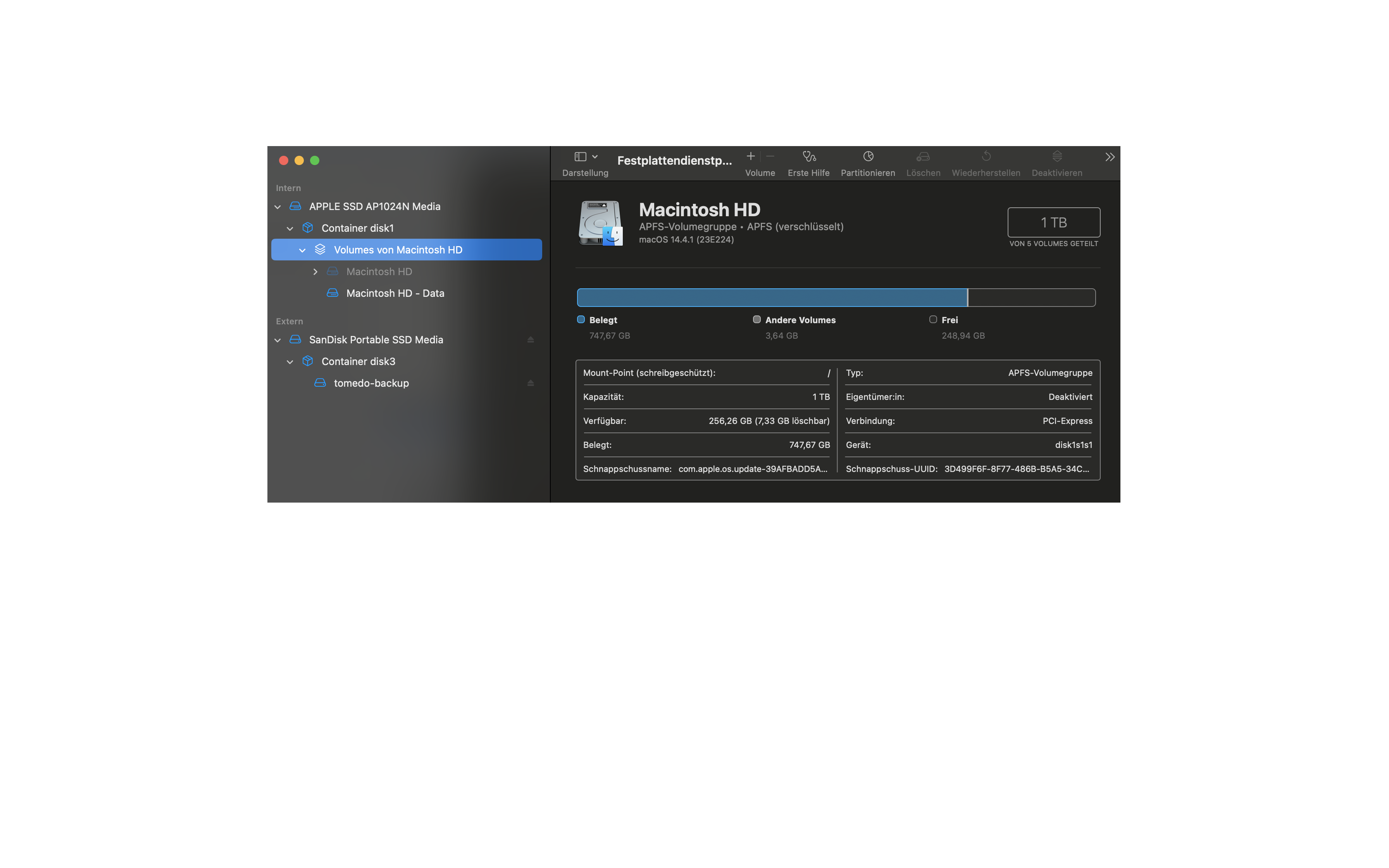Viewport: 1389px width, 868px height.
Task: Collapse Container disk3 in the sidebar
Action: coord(290,362)
